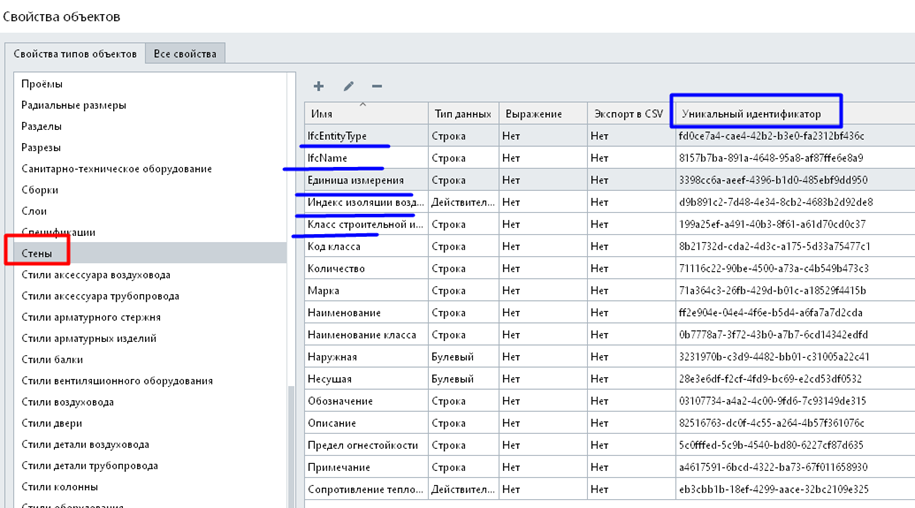Select the 'Обозначение' property row
Screen dimensions: 915x508
coord(610,401)
